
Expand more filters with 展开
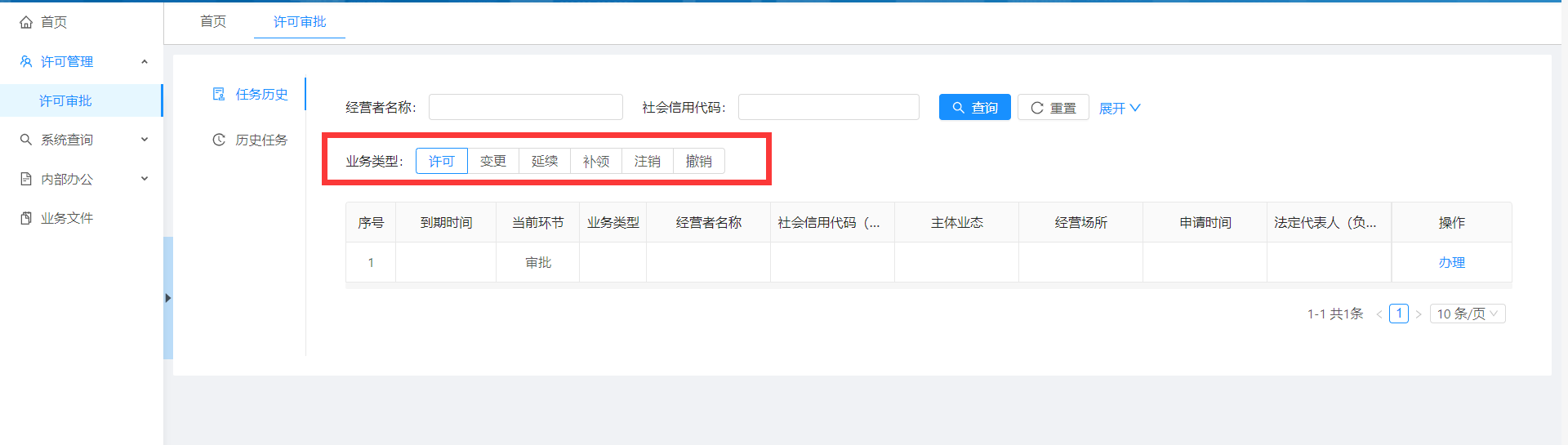tap(1119, 108)
